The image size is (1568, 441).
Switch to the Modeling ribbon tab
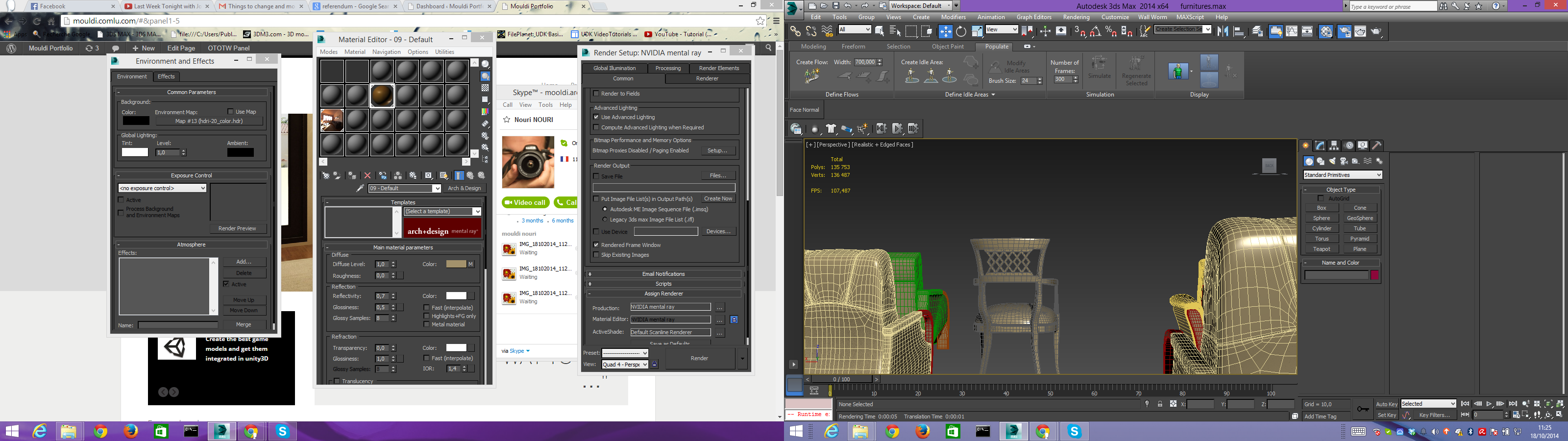813,46
